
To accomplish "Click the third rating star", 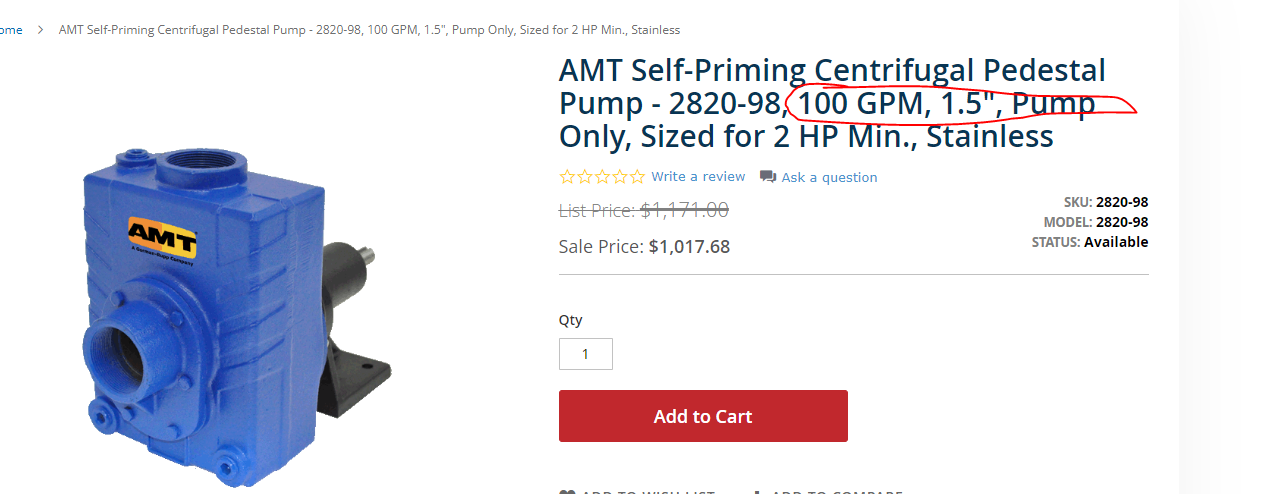I will coord(602,177).
